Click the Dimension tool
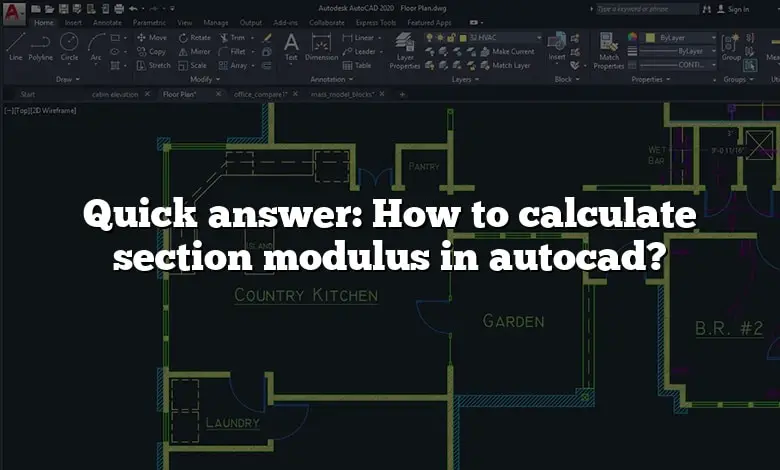Screen dimensions: 780x470 (x=321, y=46)
